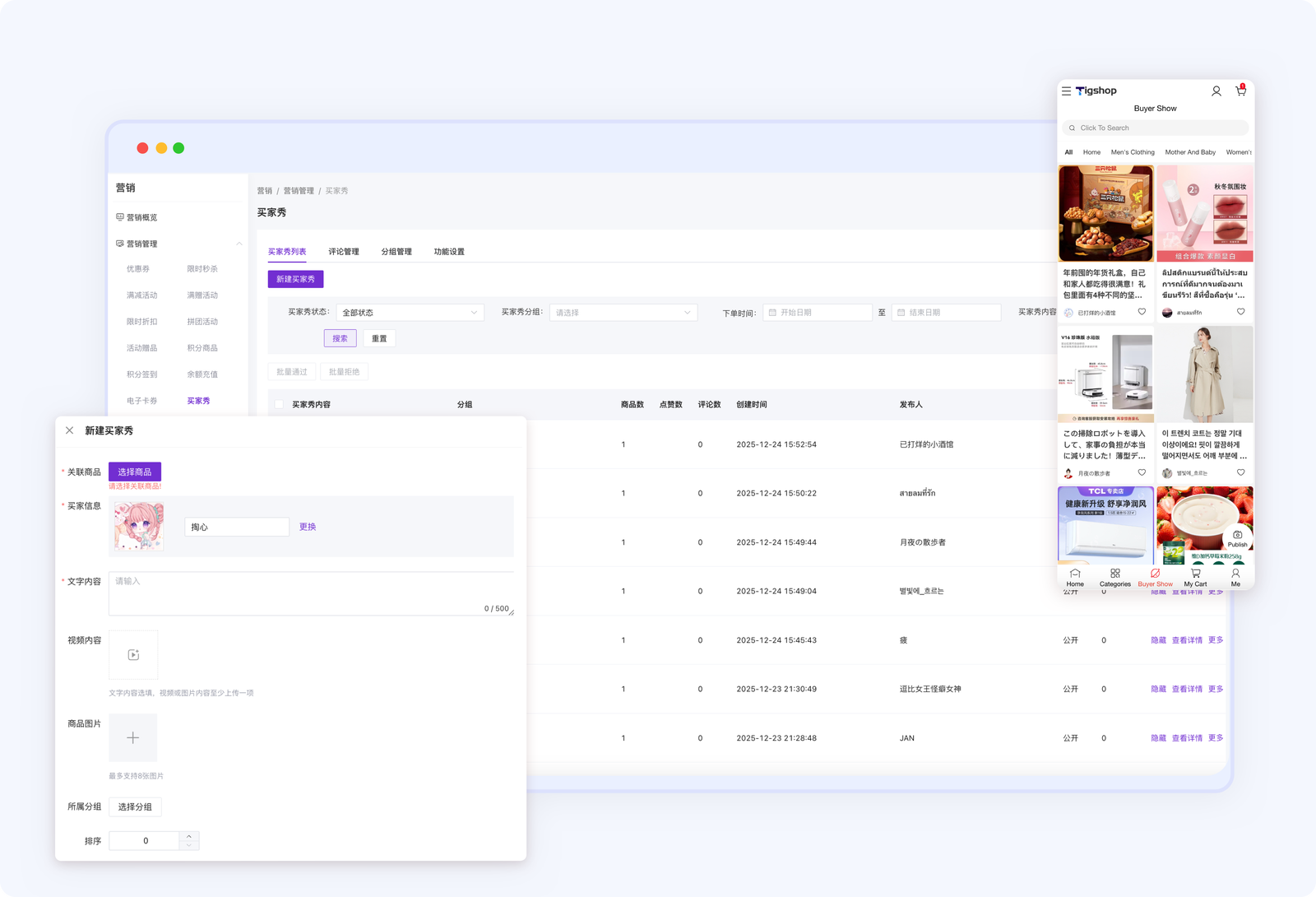Tap the camera Publish icon
The image size is (1316, 897).
pos(1237,536)
